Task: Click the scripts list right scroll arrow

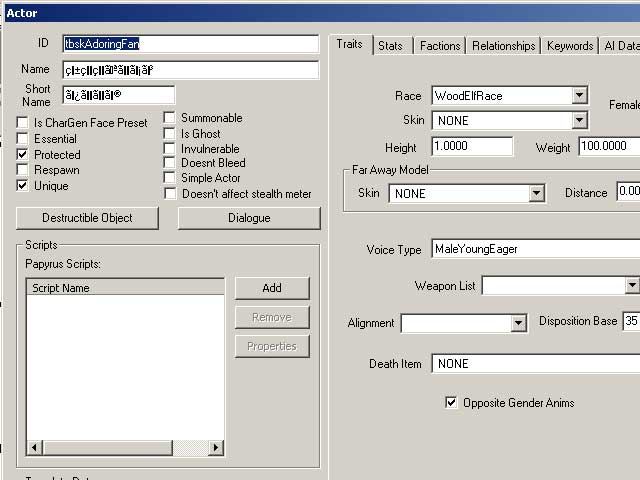Action: (x=216, y=448)
